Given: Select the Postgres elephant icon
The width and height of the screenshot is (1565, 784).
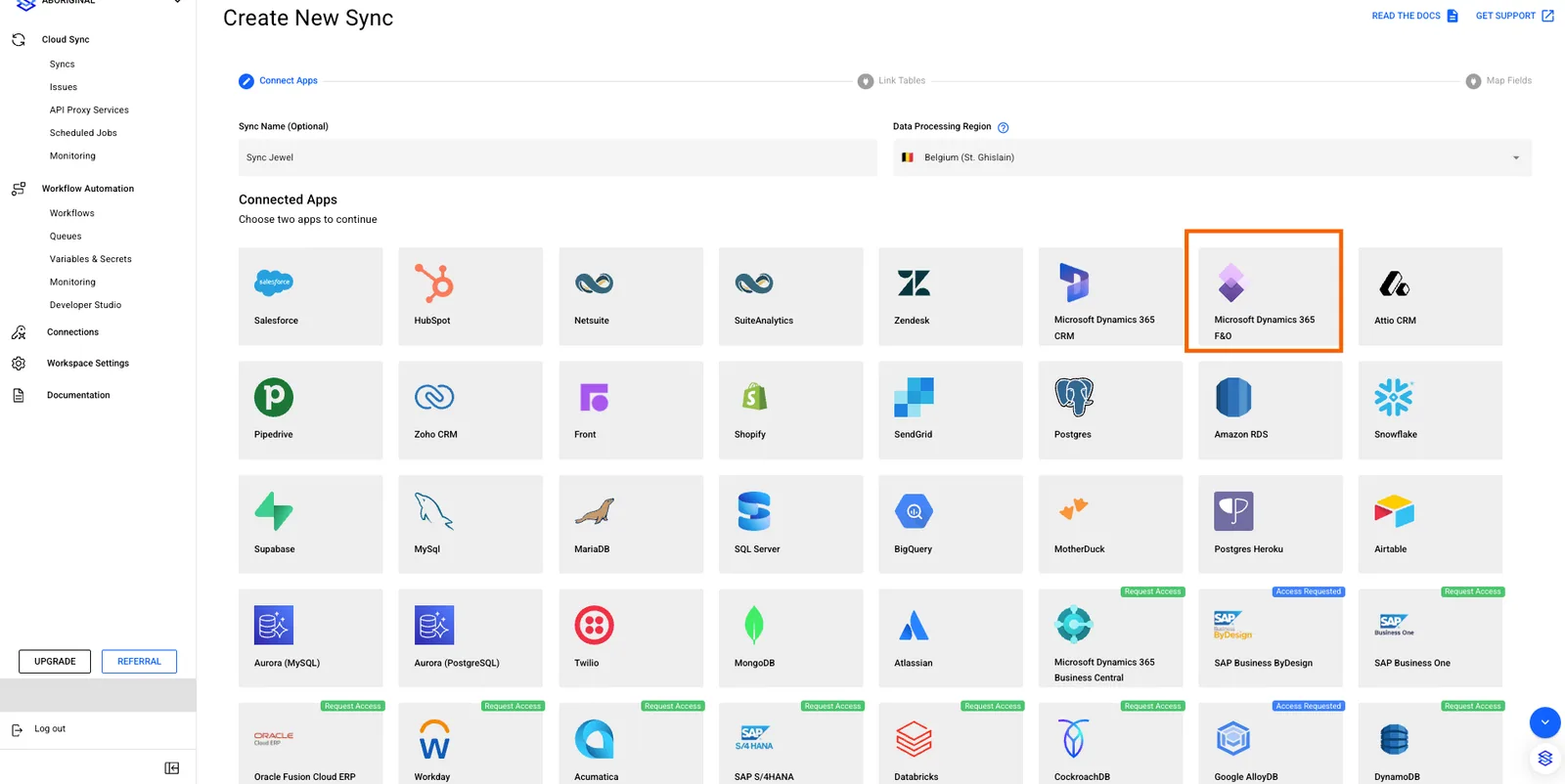Looking at the screenshot, I should coord(1074,397).
